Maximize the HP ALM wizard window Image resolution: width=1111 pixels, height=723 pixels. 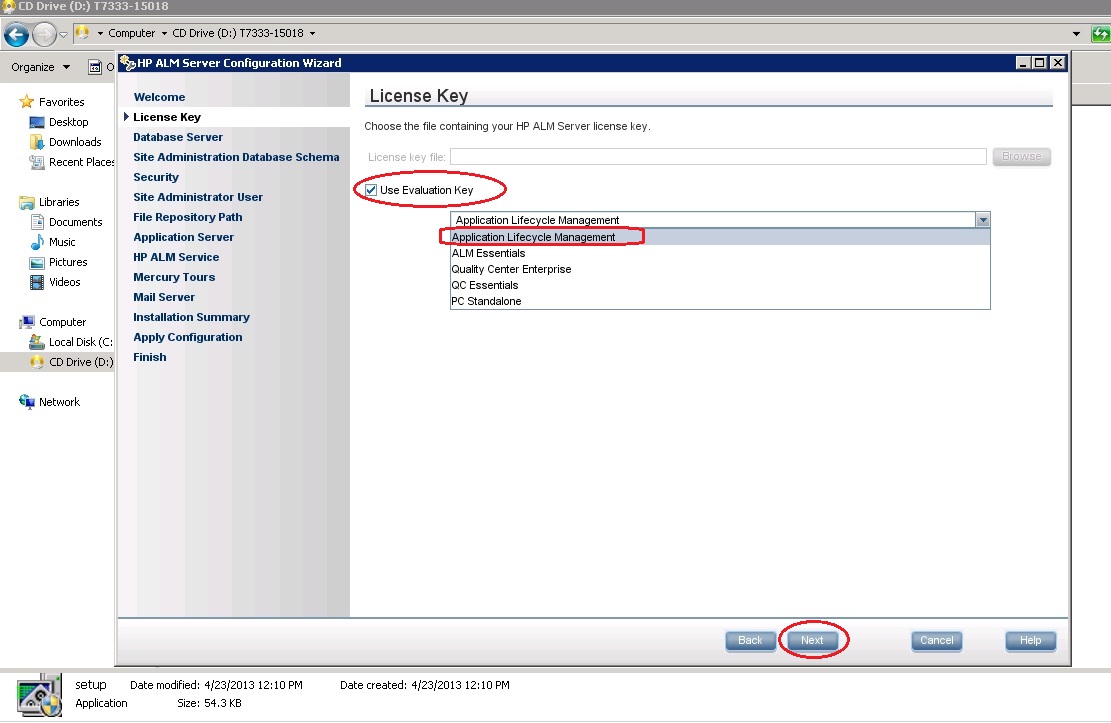click(x=1039, y=62)
